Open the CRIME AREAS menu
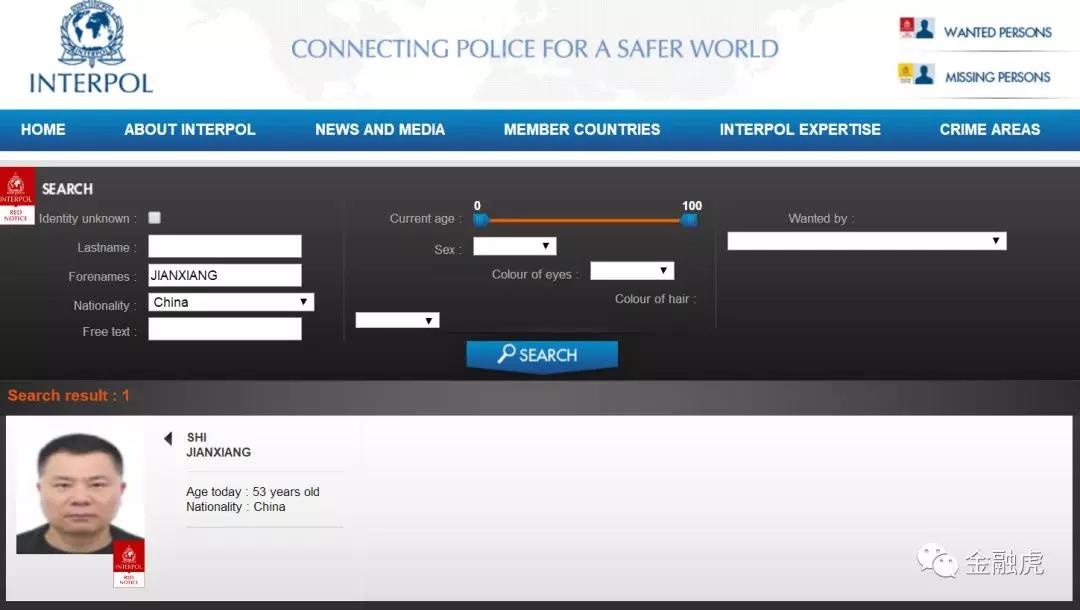 pyautogui.click(x=989, y=130)
